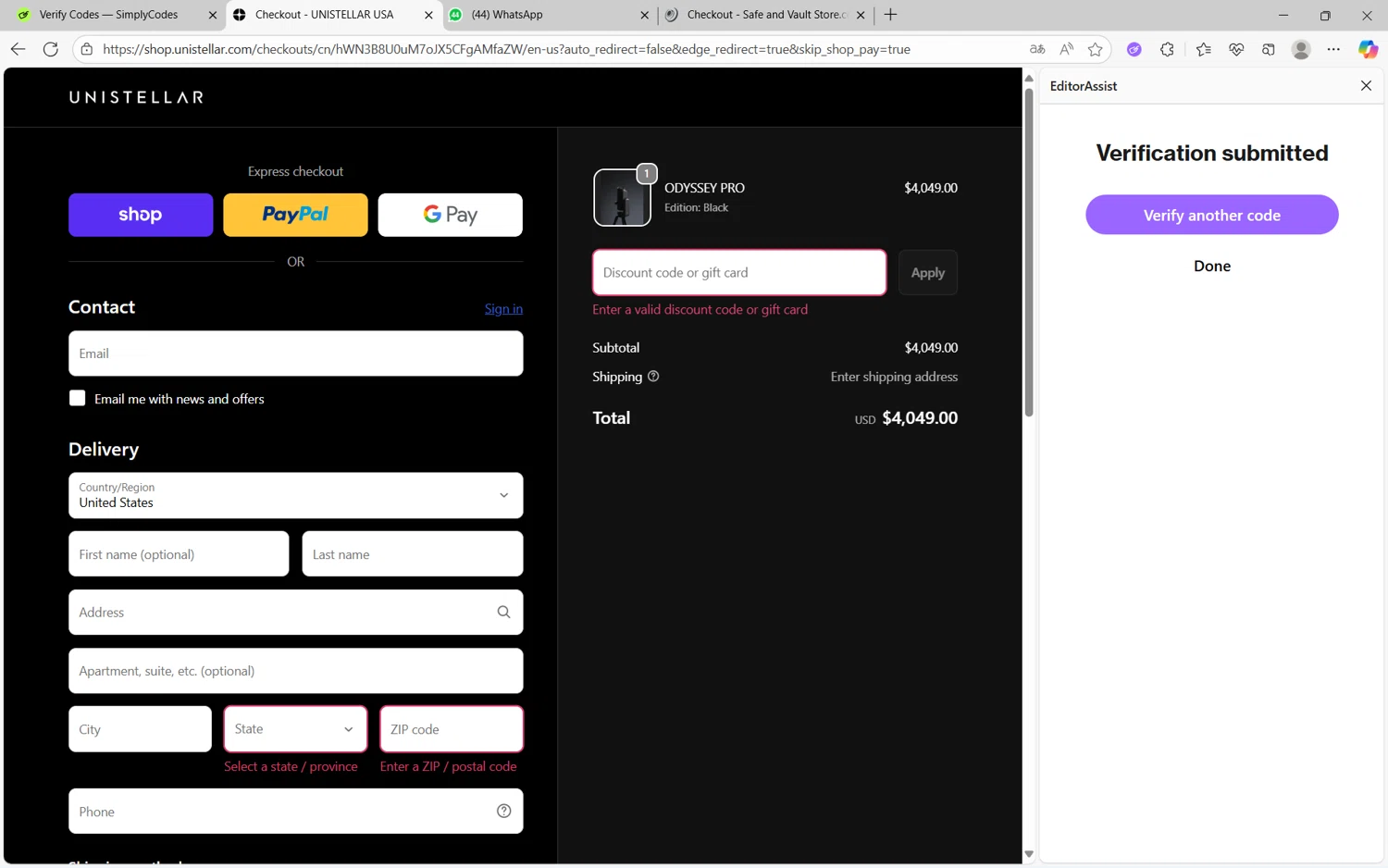Image resolution: width=1388 pixels, height=868 pixels.
Task: Open the State dropdown
Action: coord(295,729)
